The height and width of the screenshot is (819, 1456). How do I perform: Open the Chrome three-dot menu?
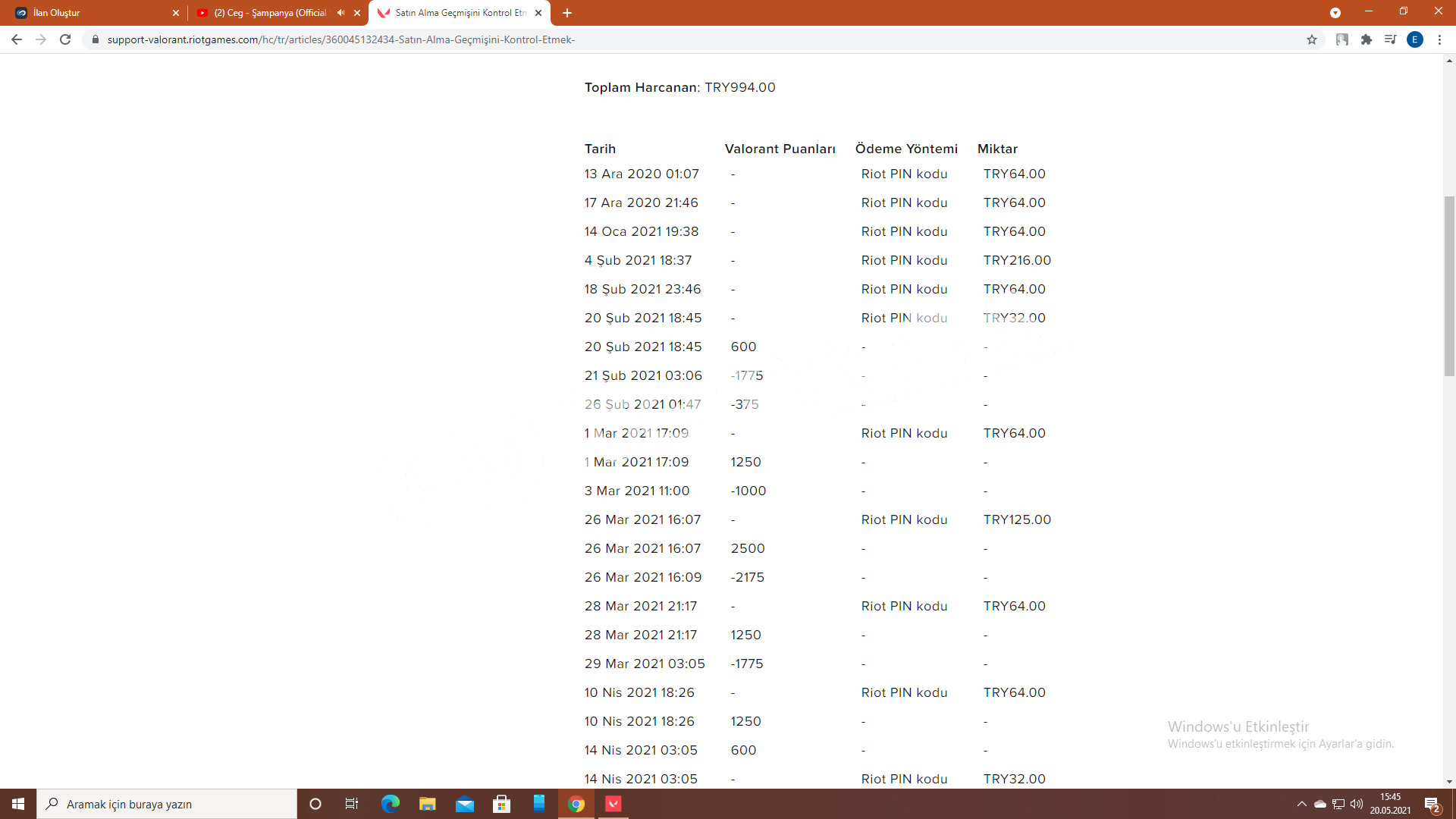coord(1439,39)
